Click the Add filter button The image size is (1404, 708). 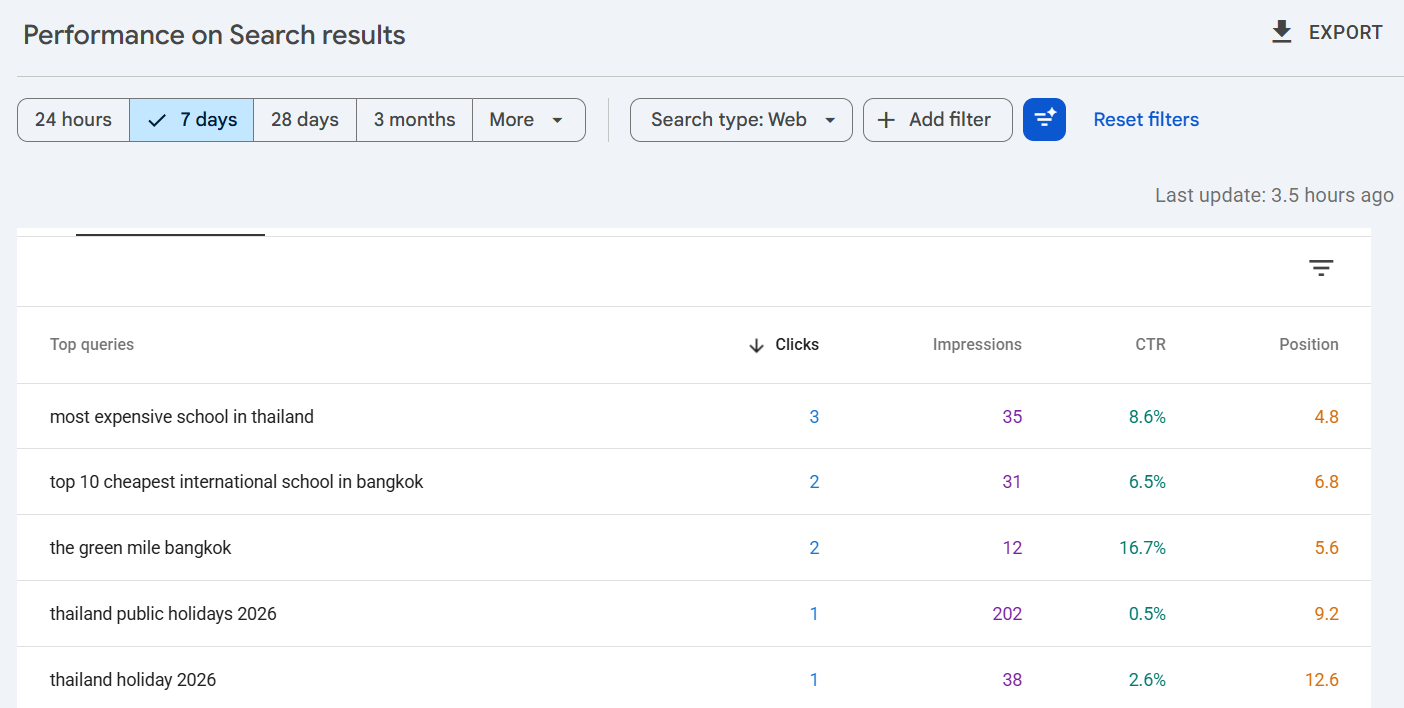(x=938, y=120)
